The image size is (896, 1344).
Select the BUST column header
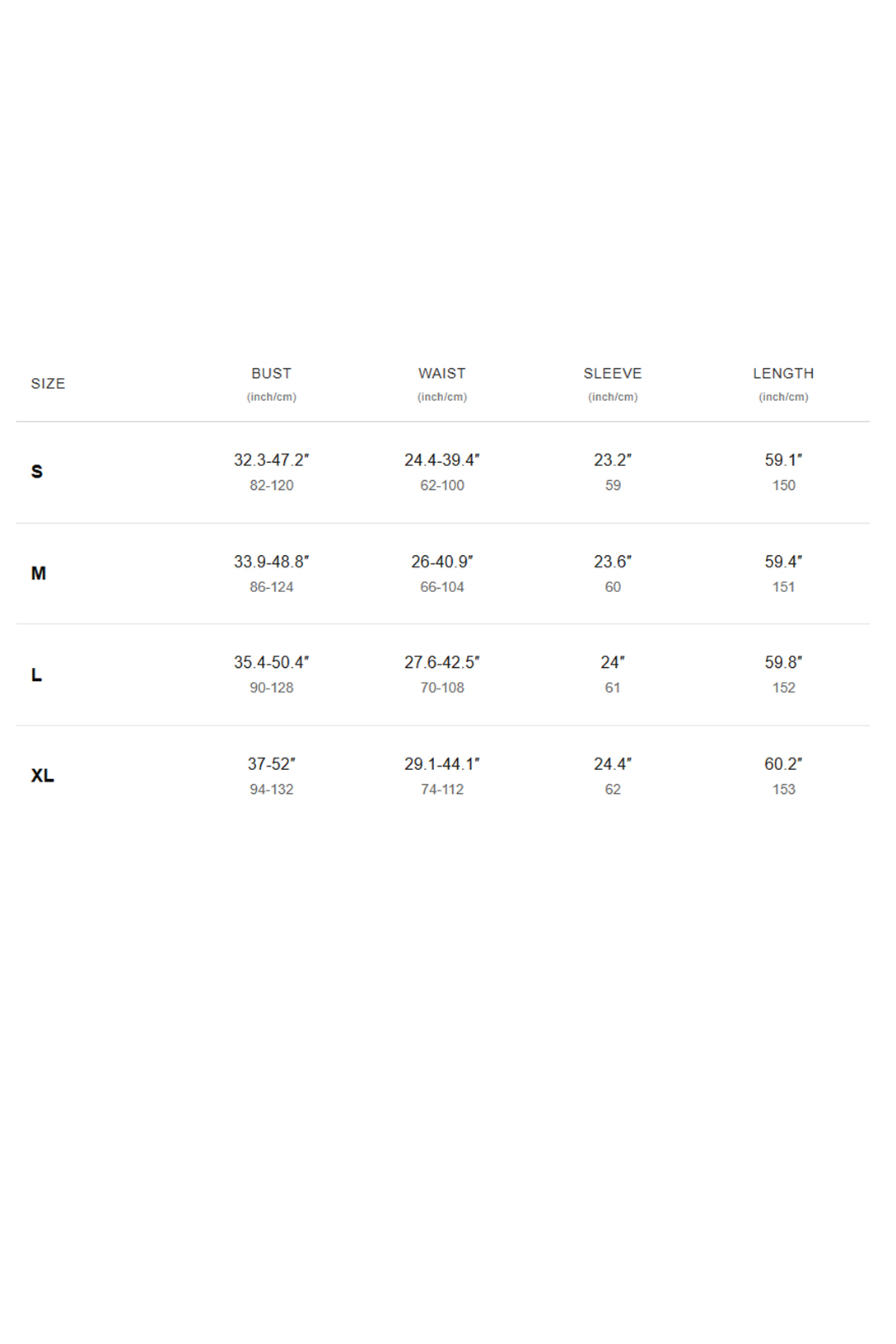point(271,374)
